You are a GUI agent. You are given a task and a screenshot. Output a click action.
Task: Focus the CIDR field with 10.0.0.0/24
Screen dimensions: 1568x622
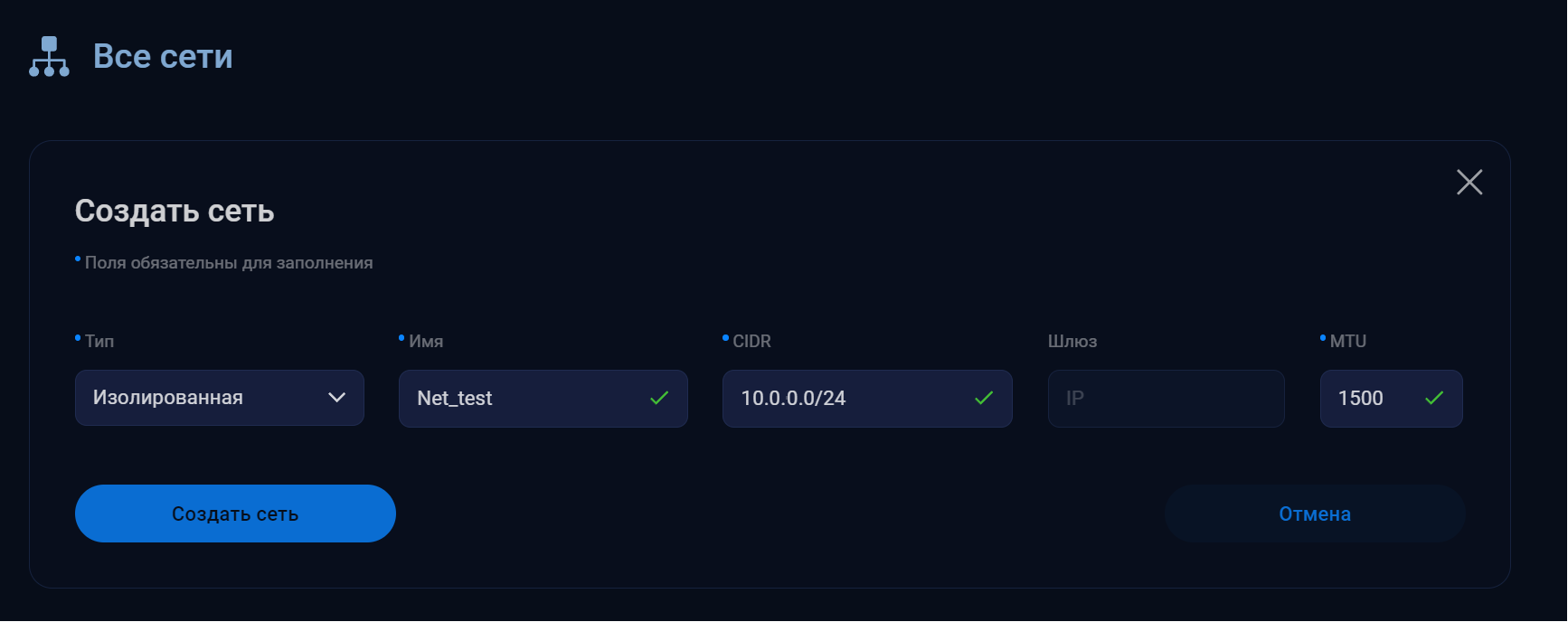(867, 398)
